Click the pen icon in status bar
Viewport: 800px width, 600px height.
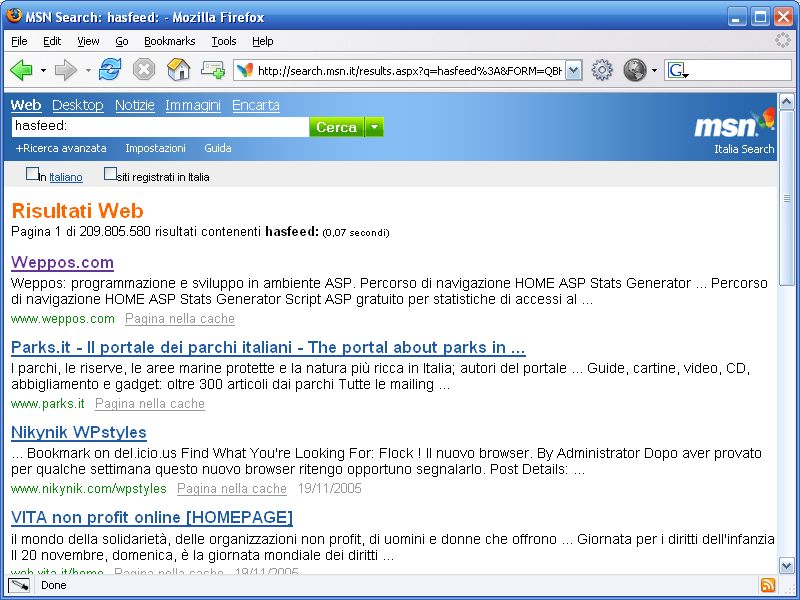[19, 585]
